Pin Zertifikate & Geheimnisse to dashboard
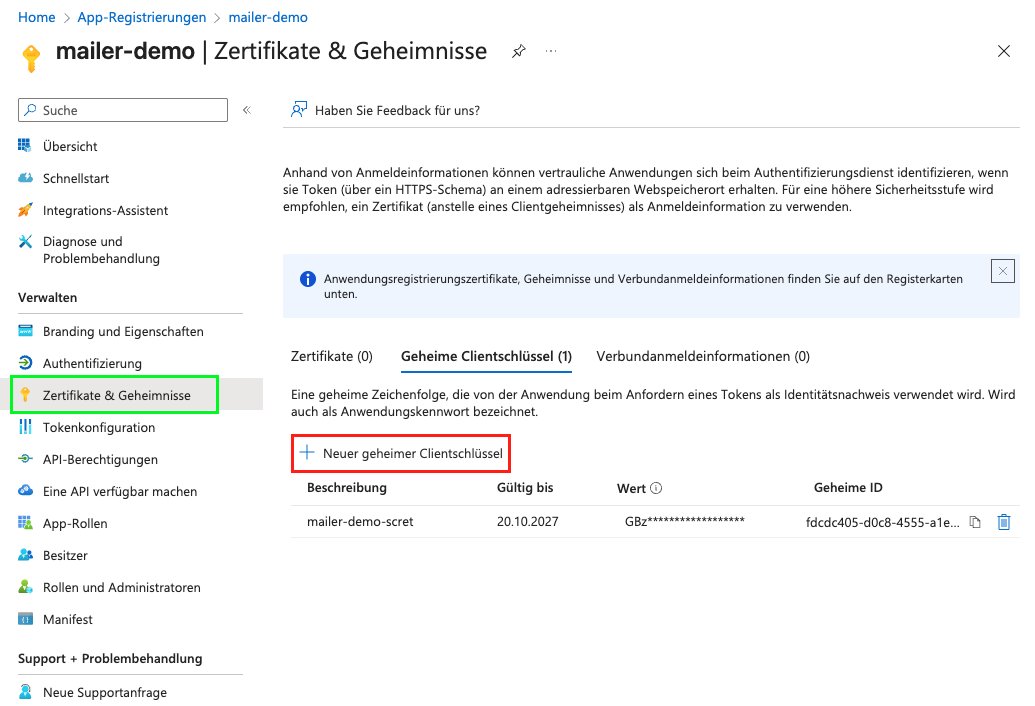Viewport: 1035px width, 706px height. 518,51
